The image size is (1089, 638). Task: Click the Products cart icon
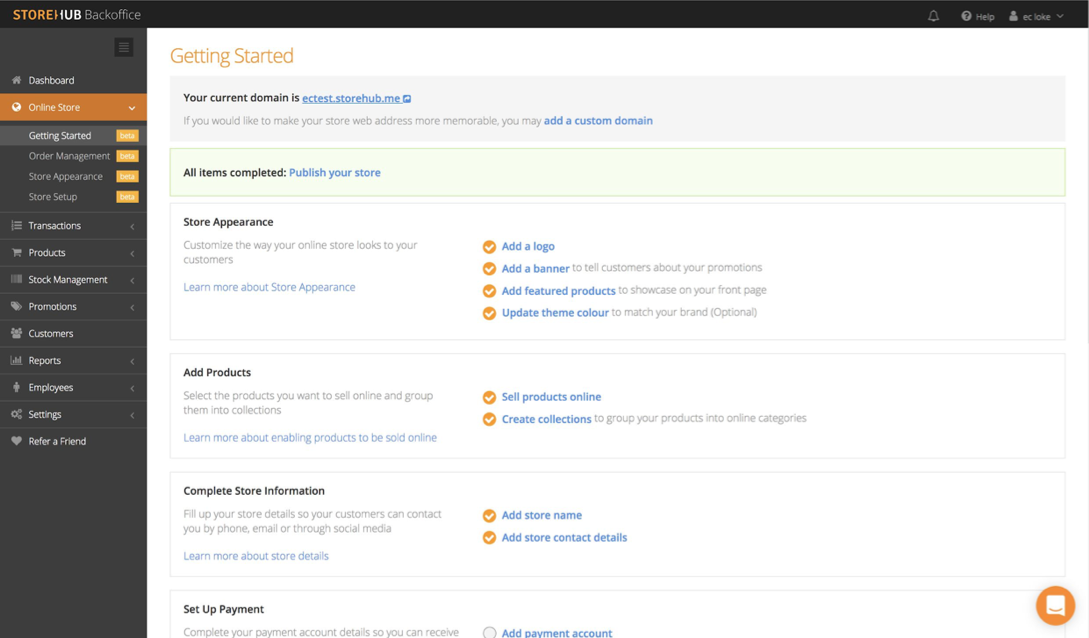tap(17, 252)
